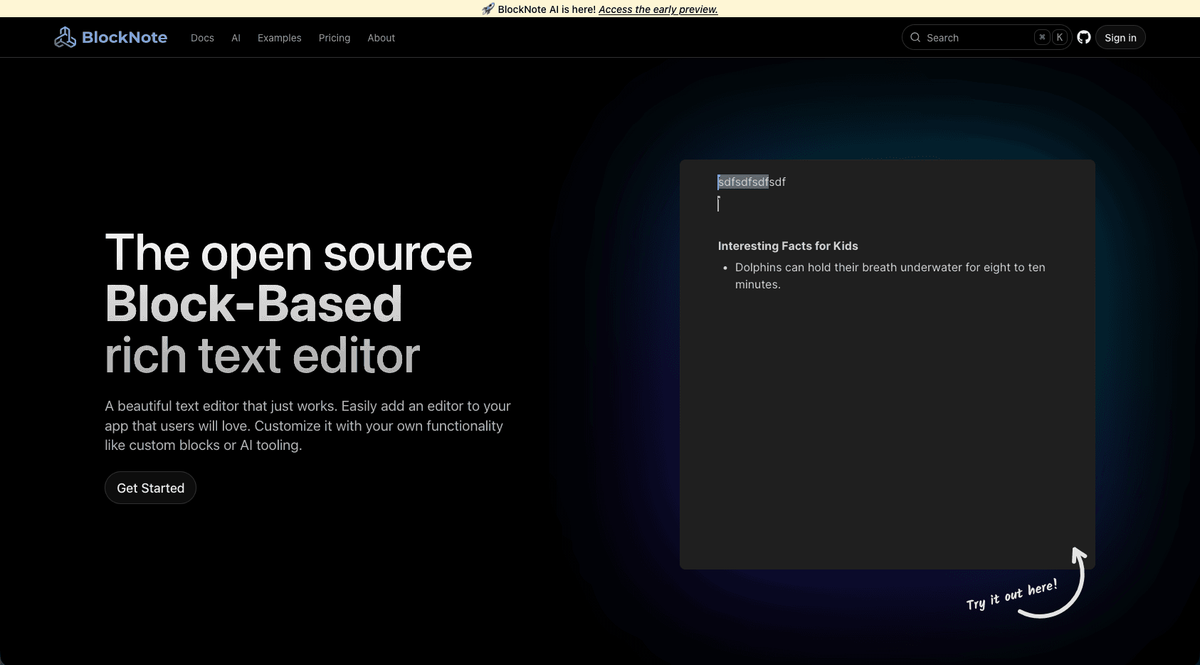Screen dimensions: 1200x665
Task: Follow the Access the early preview link
Action: tap(658, 9)
